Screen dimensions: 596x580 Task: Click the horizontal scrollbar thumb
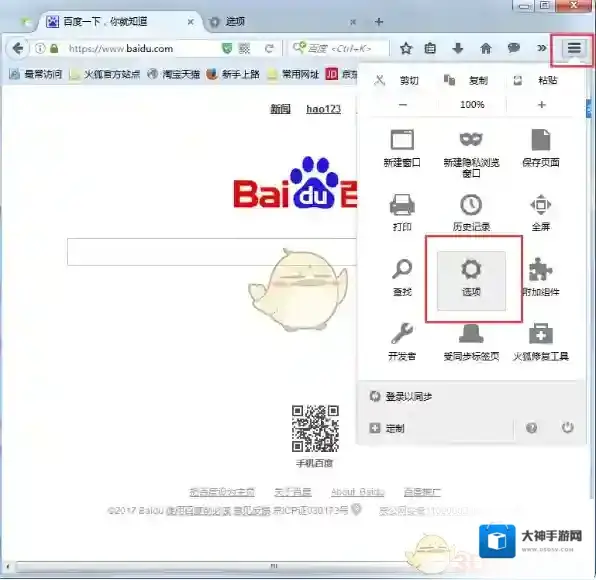213,566
